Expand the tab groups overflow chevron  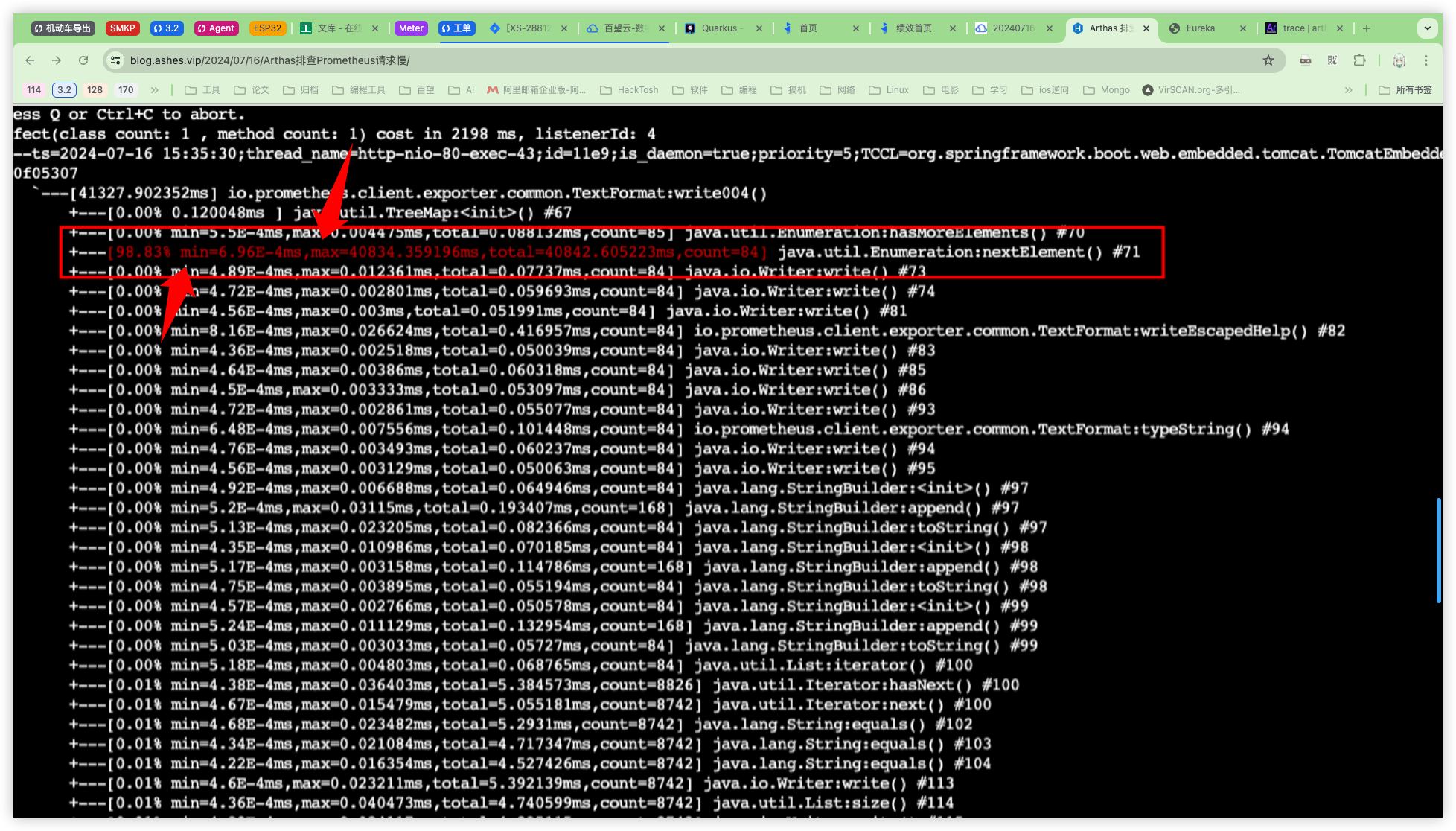(155, 90)
